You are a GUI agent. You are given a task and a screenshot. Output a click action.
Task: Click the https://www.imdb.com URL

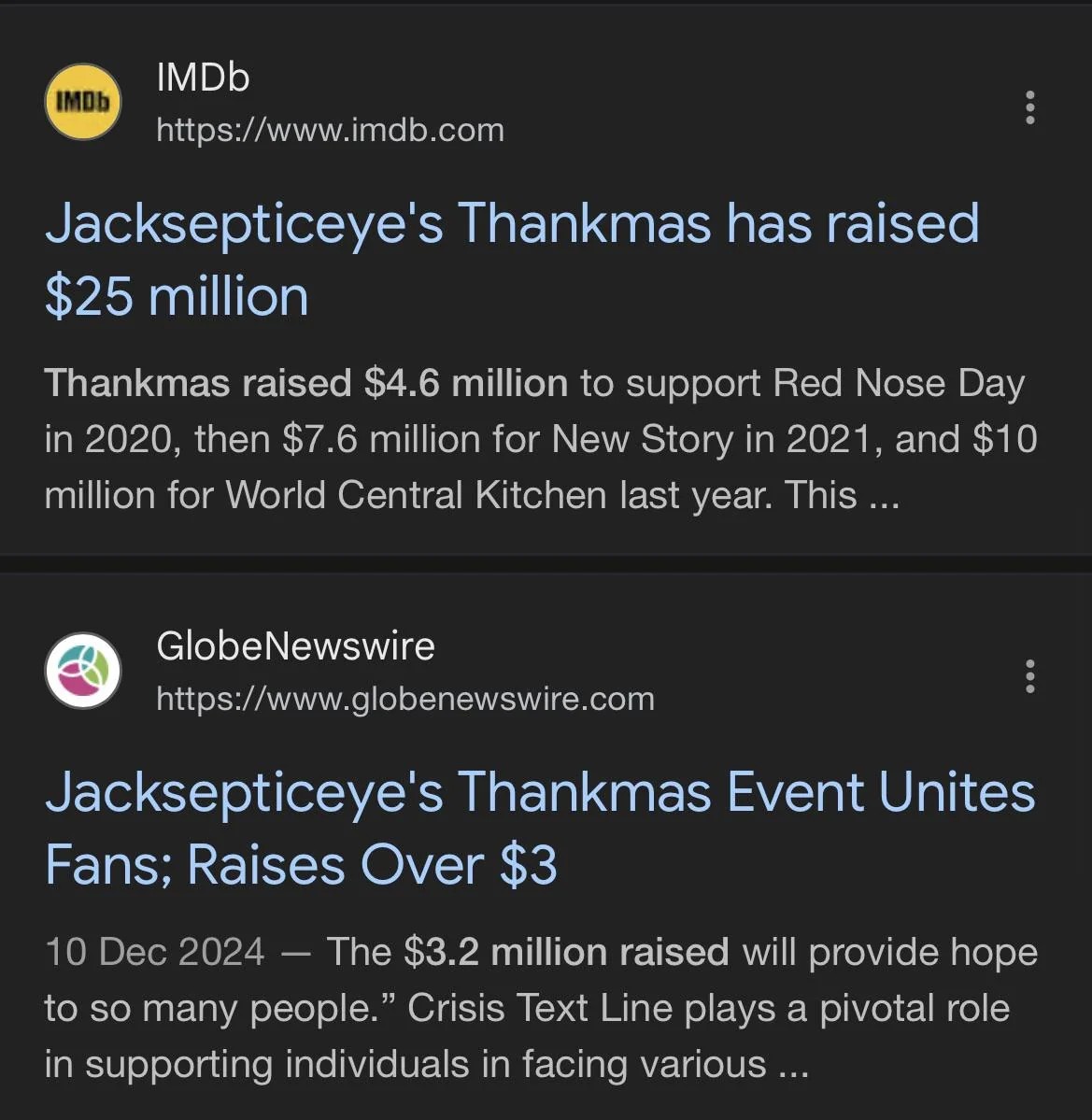click(x=330, y=130)
